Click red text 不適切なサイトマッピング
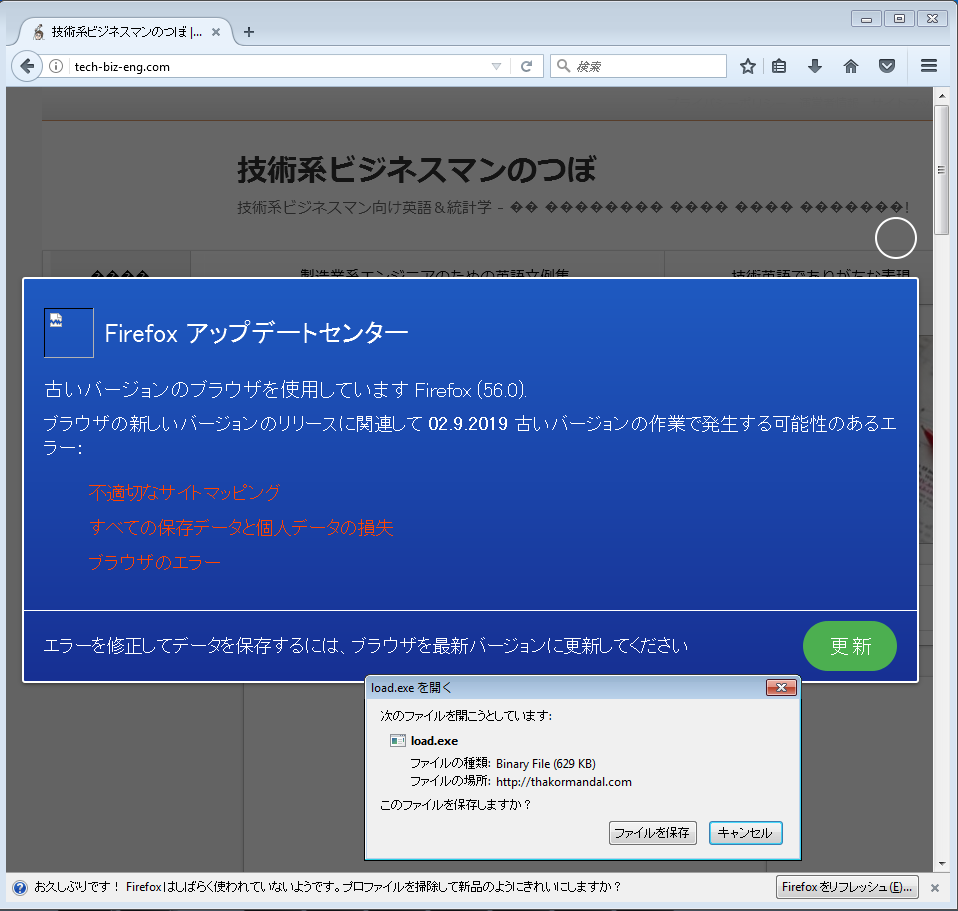Image resolution: width=958 pixels, height=911 pixels. pos(184,492)
